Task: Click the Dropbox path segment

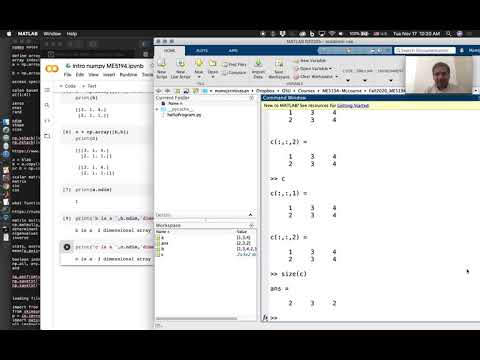Action: (265, 91)
